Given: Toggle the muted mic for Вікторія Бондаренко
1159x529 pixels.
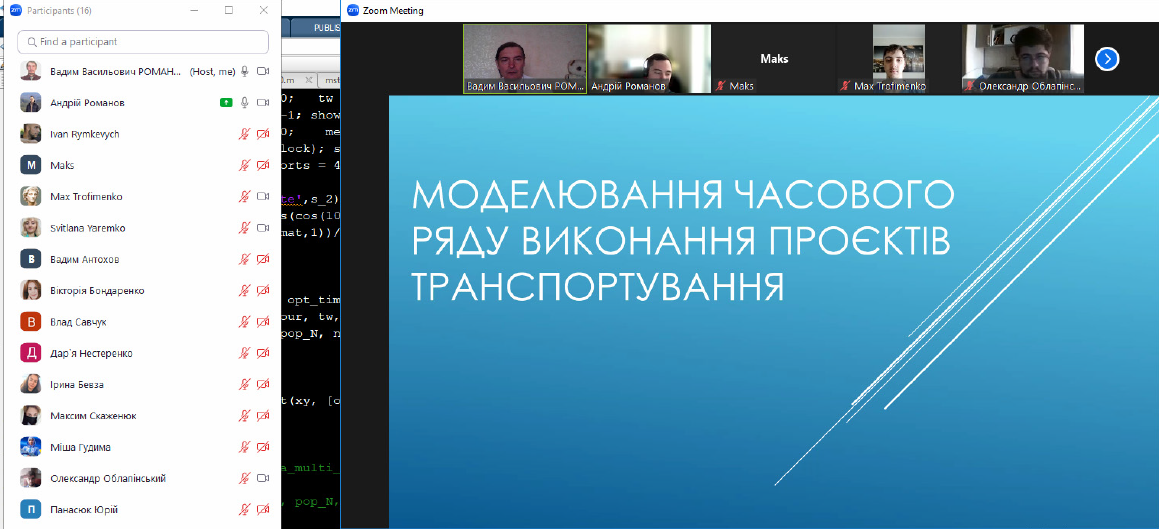Looking at the screenshot, I should [244, 291].
